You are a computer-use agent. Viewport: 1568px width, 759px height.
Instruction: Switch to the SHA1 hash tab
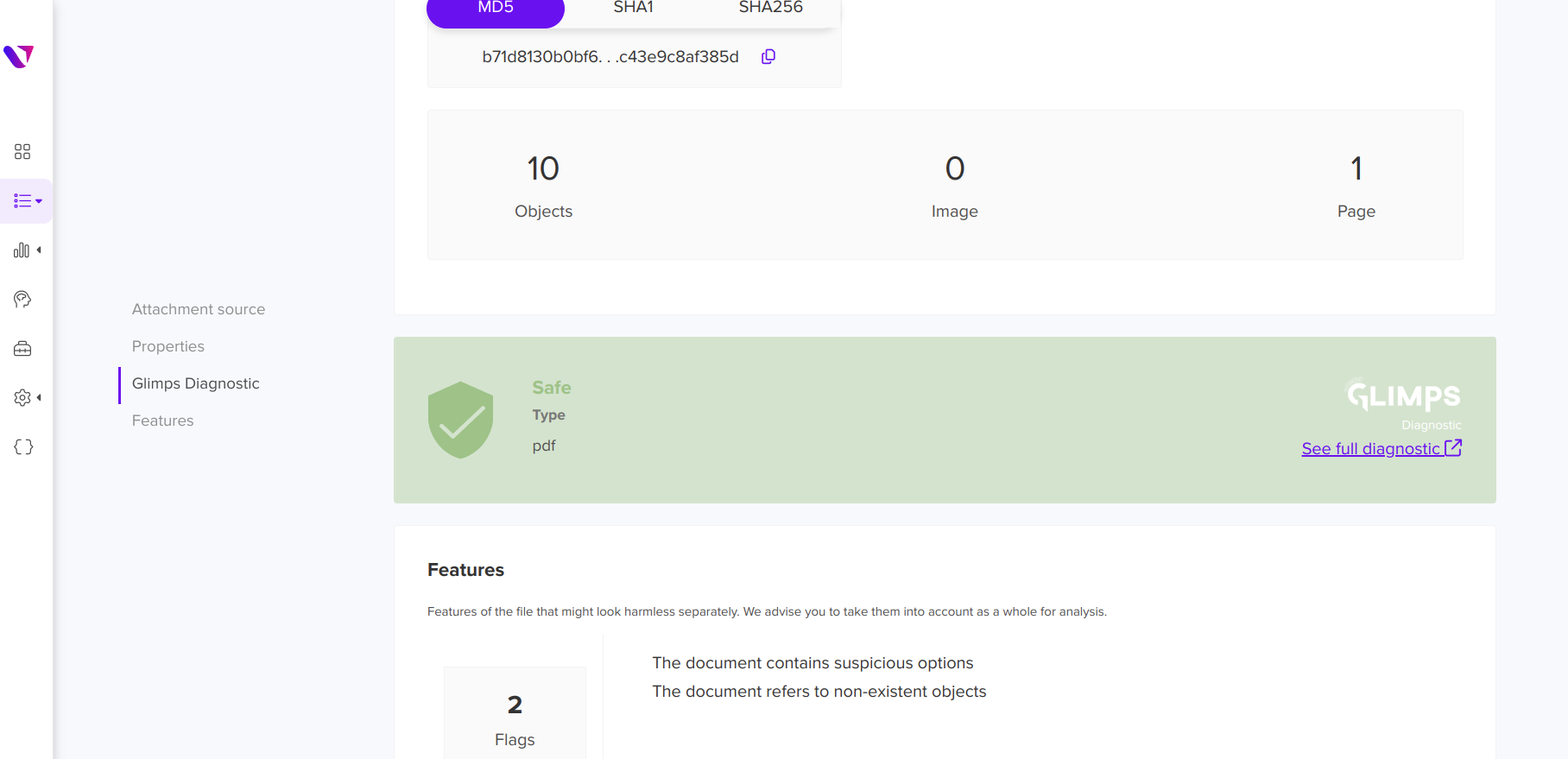633,8
